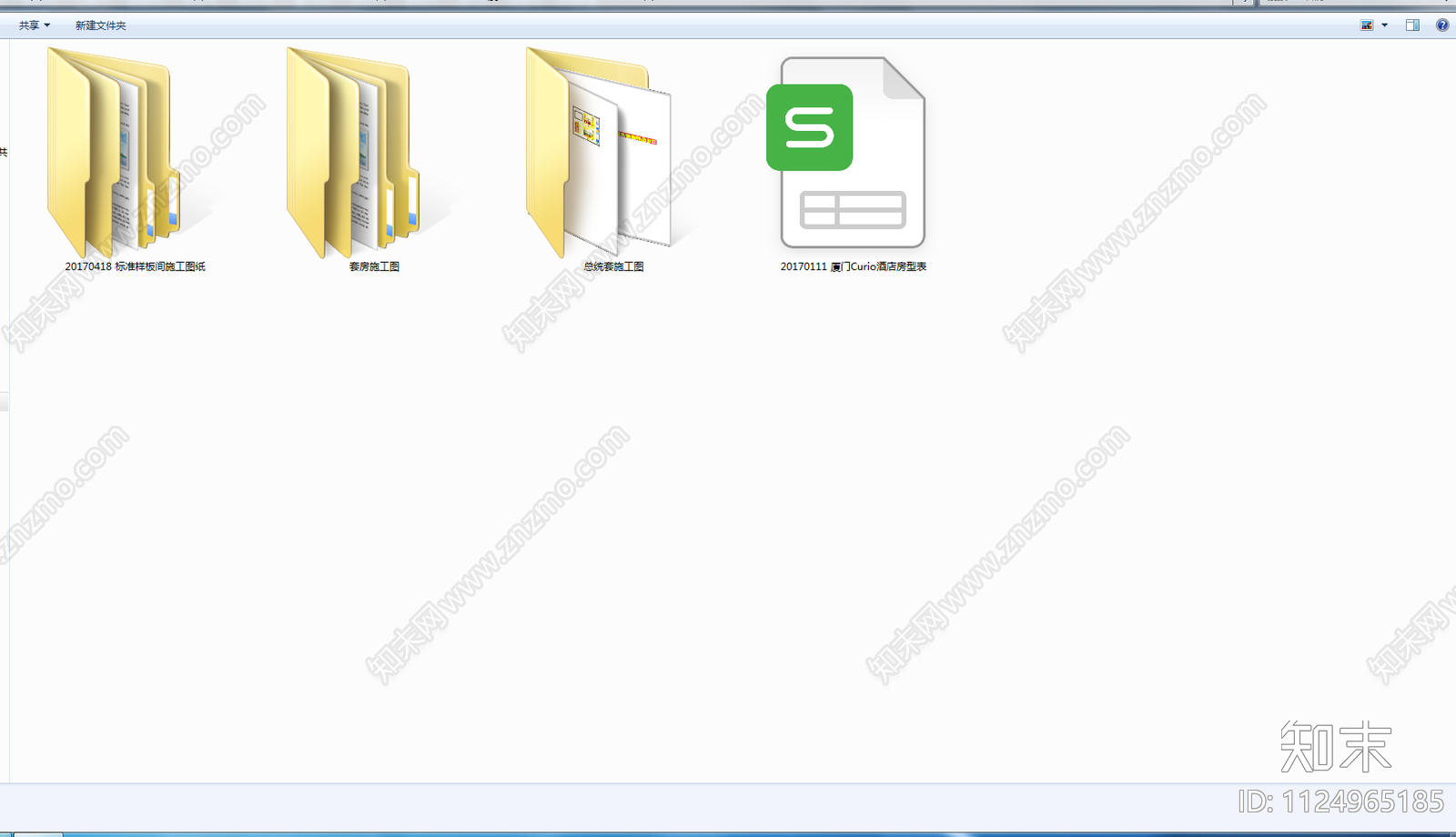This screenshot has width=1456, height=837.
Task: Open the 共享 share dropdown menu
Action: click(35, 25)
